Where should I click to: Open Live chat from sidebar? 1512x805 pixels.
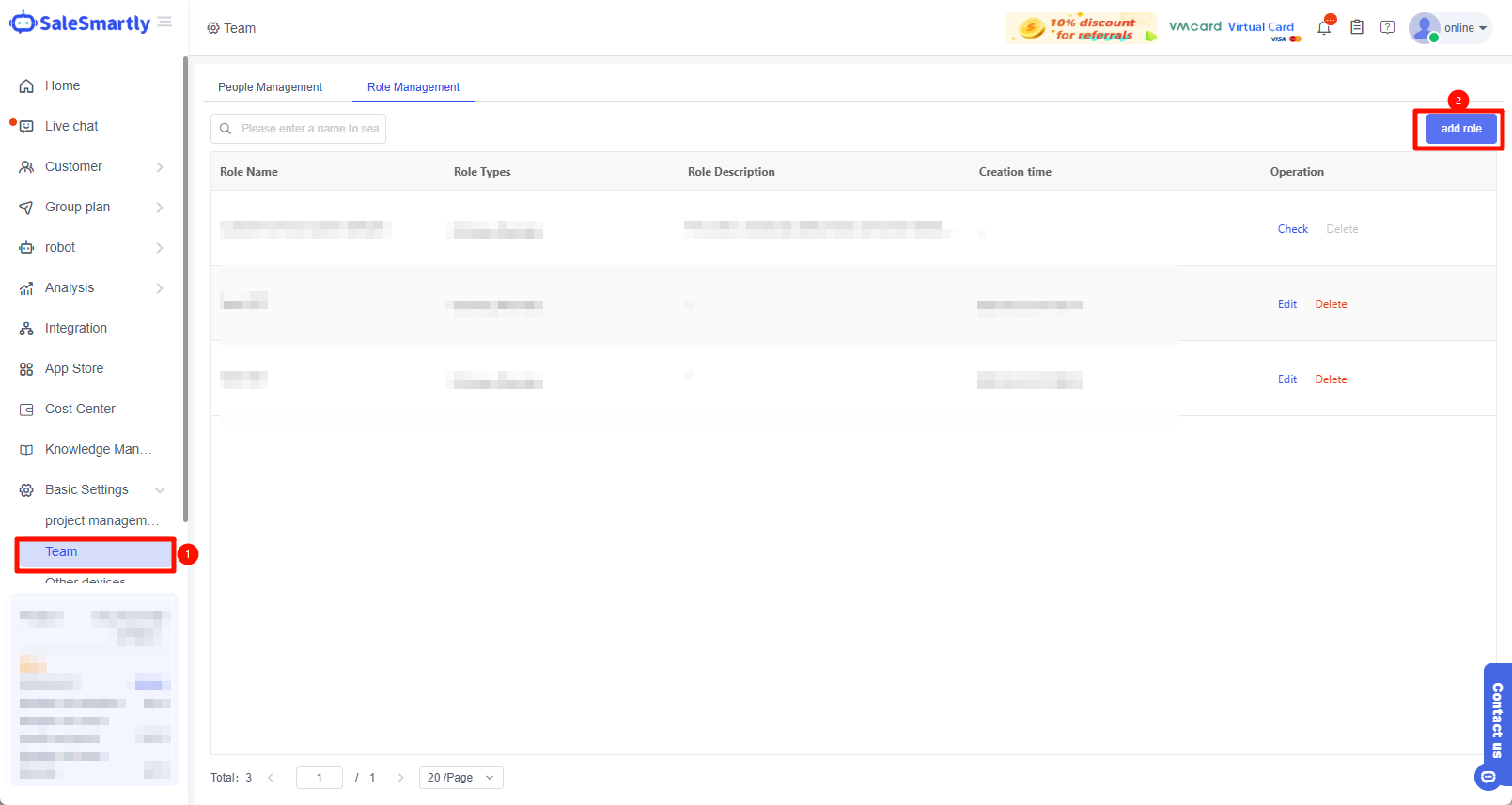pos(71,126)
